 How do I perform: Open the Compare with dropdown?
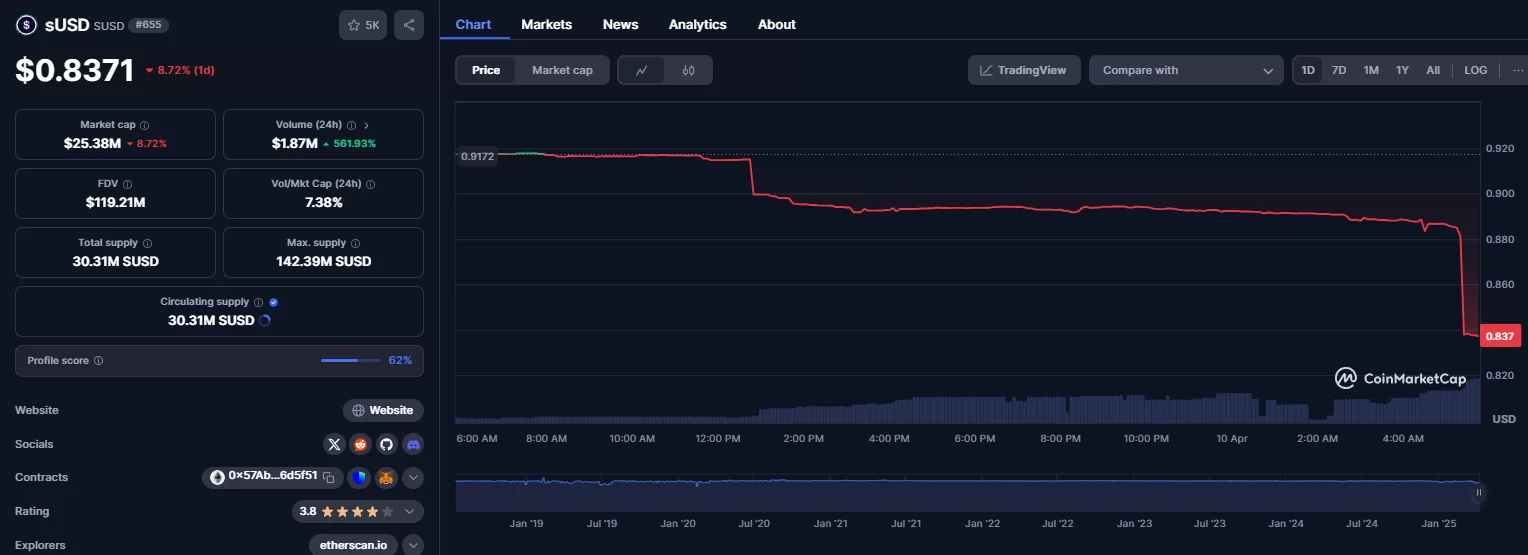coord(1185,70)
